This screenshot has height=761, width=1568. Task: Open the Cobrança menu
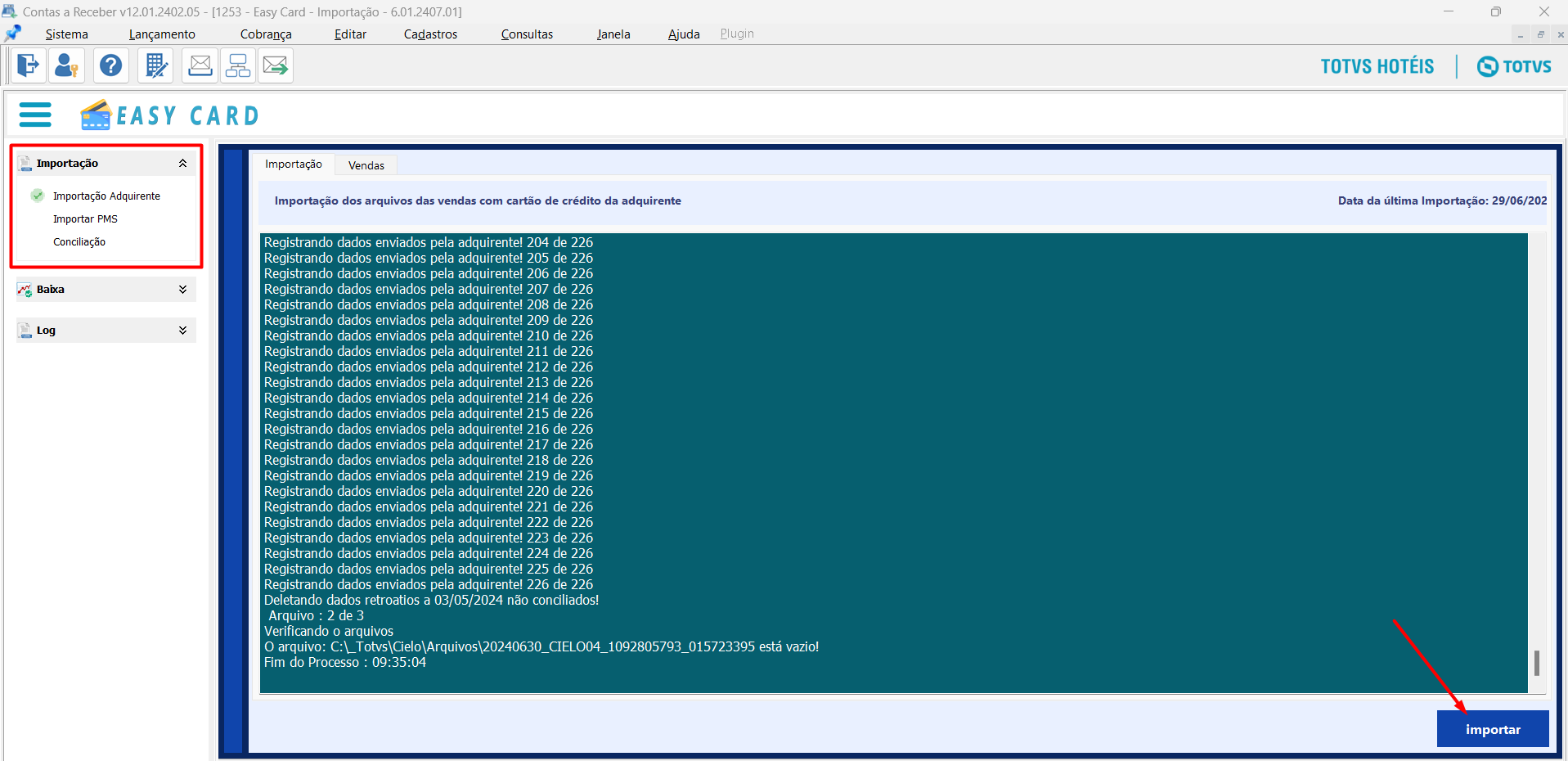266,34
